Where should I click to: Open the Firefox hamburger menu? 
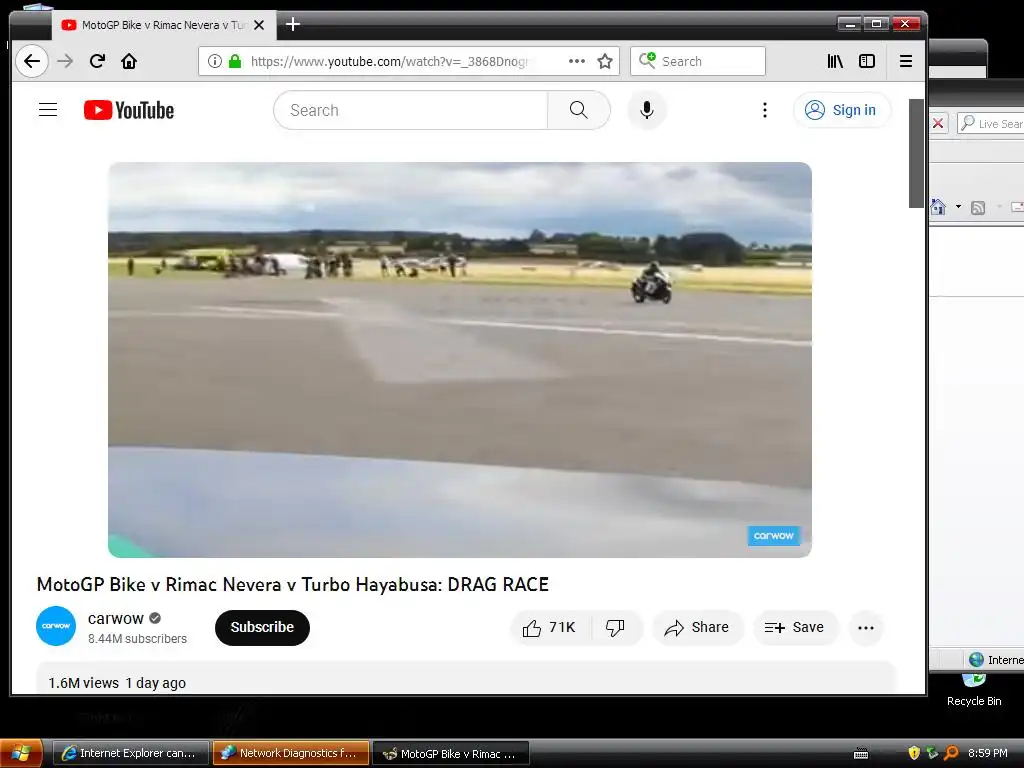[x=906, y=61]
